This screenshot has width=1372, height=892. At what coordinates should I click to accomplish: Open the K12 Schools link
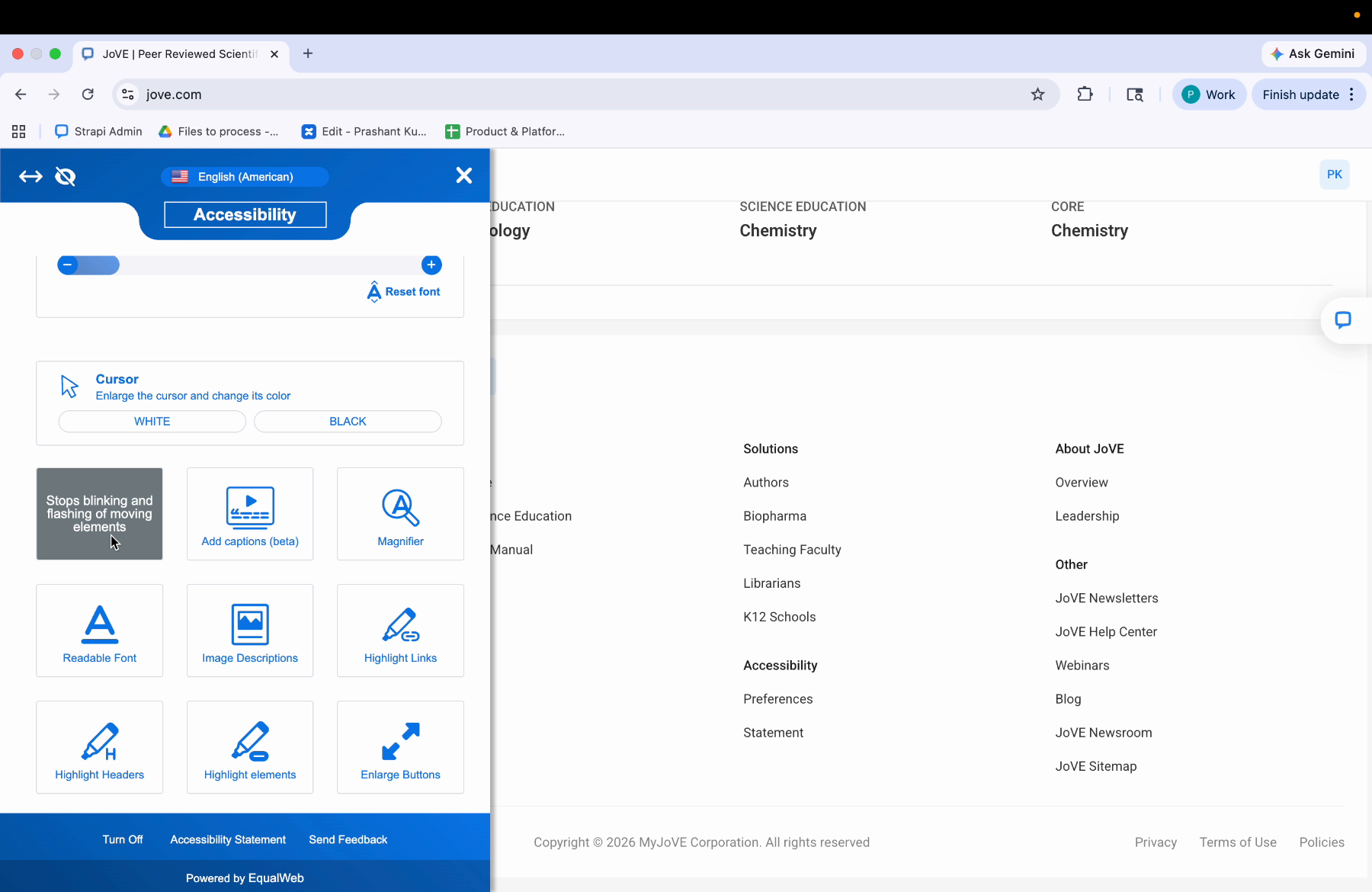click(779, 617)
